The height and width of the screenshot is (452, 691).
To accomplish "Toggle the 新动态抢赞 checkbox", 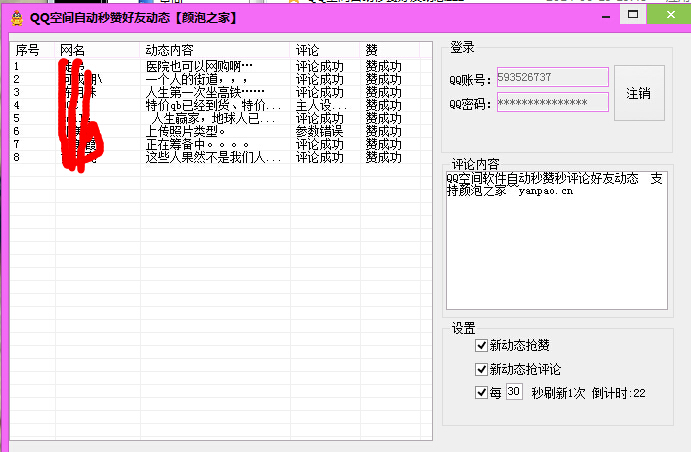I will (x=482, y=346).
